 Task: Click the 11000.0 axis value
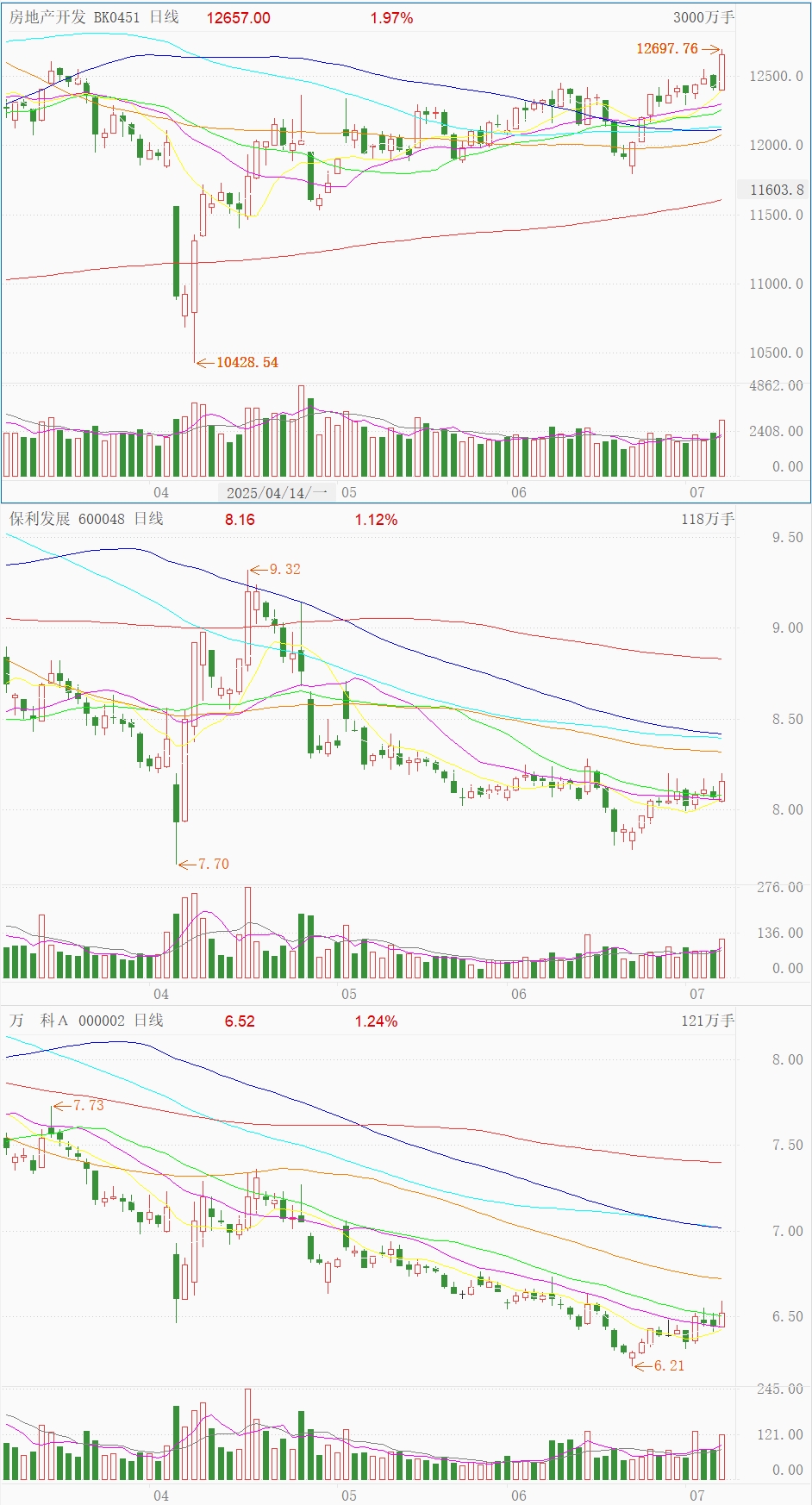pyautogui.click(x=776, y=284)
